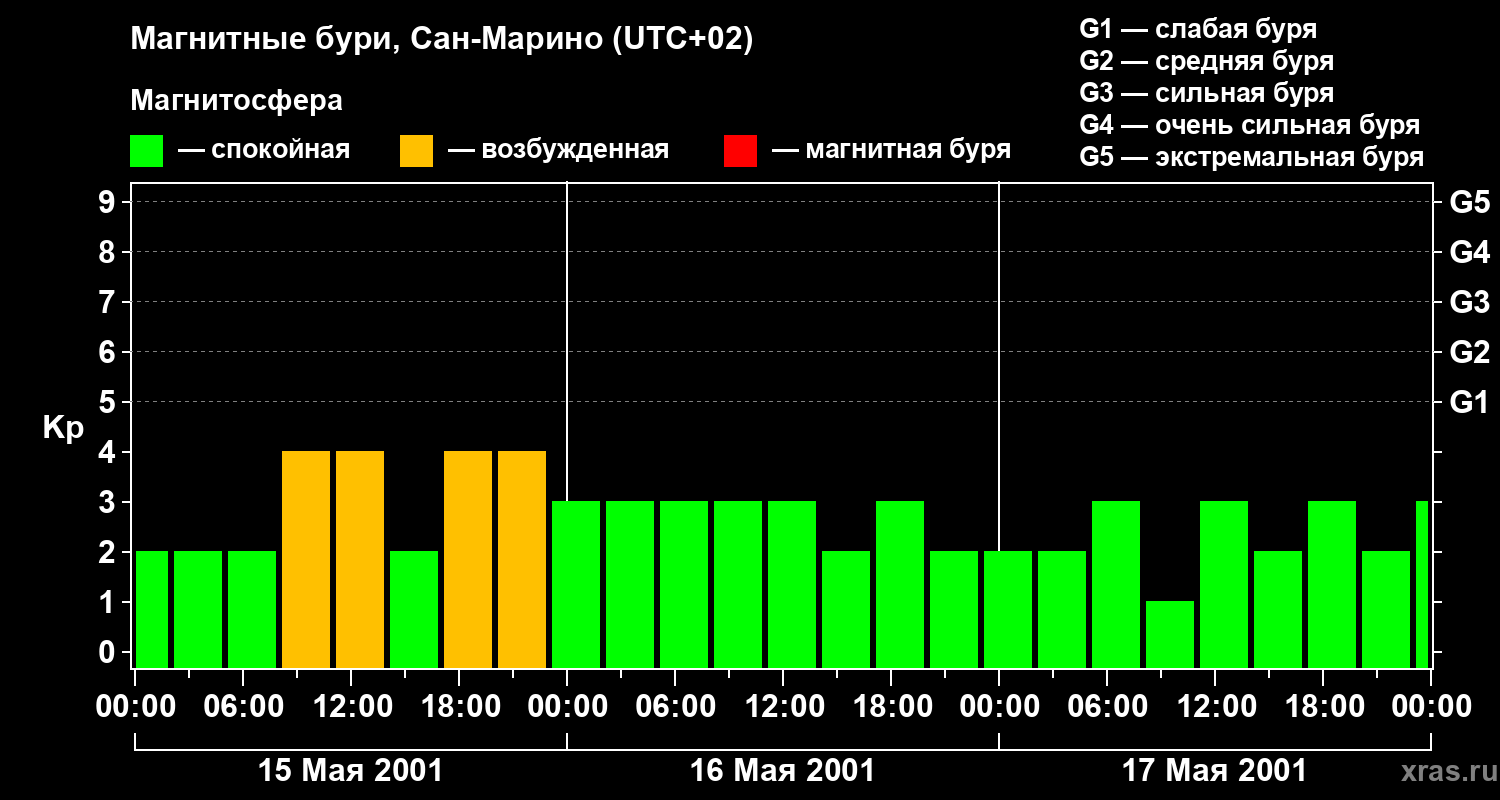Click the orange 'возбужденная' legend swatch

pyautogui.click(x=416, y=151)
